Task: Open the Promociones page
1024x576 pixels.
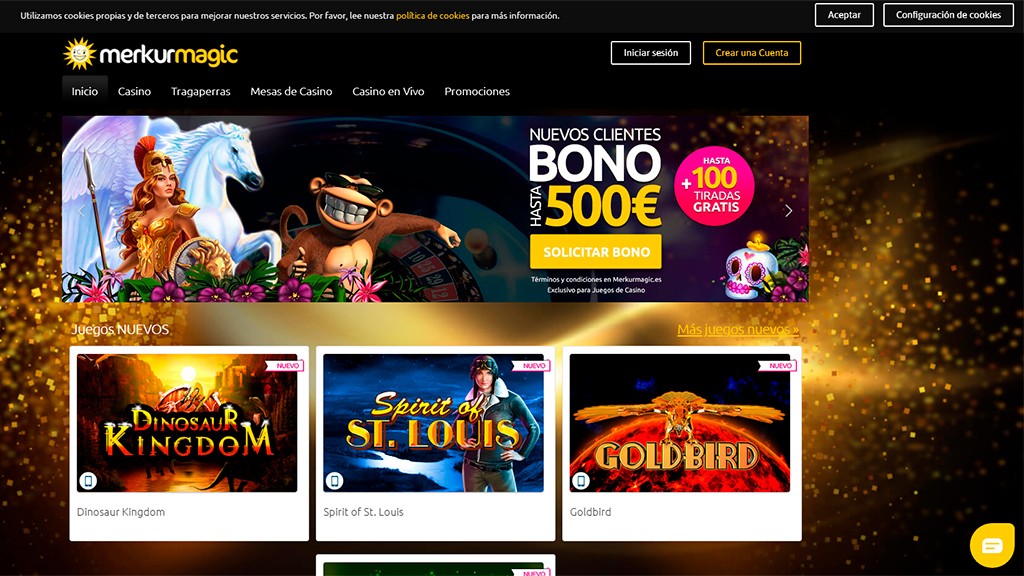Action: tap(477, 91)
